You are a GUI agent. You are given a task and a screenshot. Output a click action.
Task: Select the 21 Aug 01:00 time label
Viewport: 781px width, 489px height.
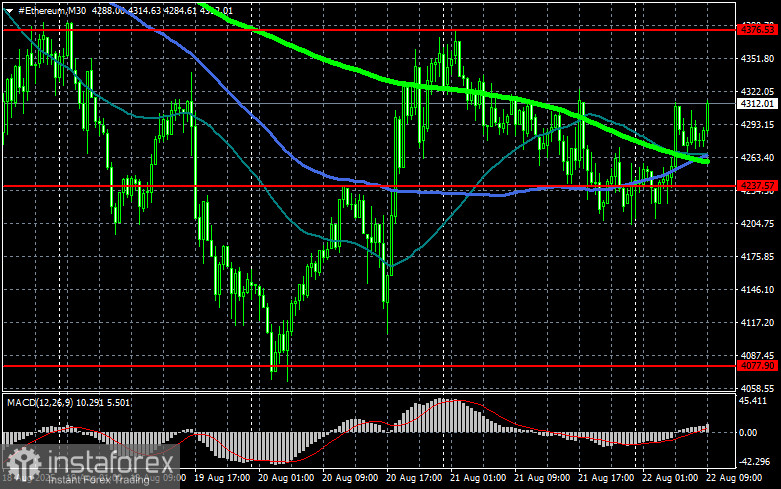[478, 478]
